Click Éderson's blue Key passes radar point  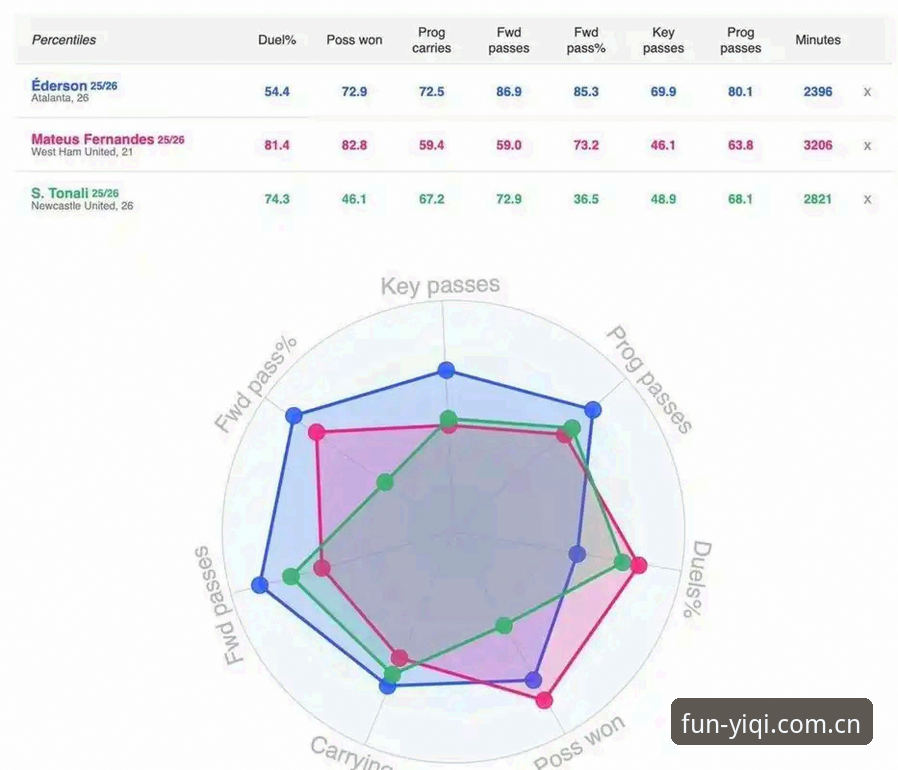pyautogui.click(x=446, y=370)
